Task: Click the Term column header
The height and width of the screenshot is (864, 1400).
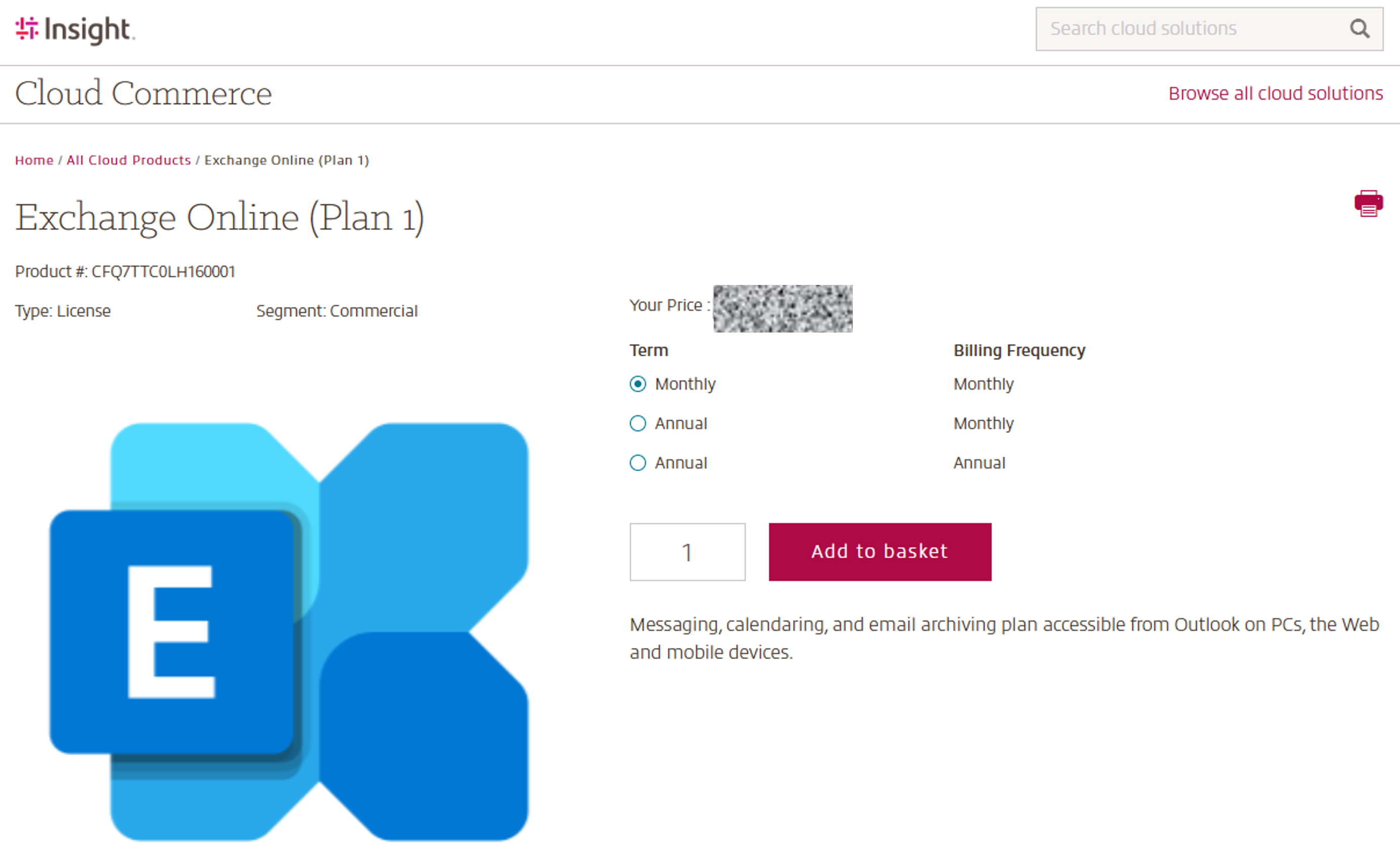Action: pyautogui.click(x=648, y=350)
